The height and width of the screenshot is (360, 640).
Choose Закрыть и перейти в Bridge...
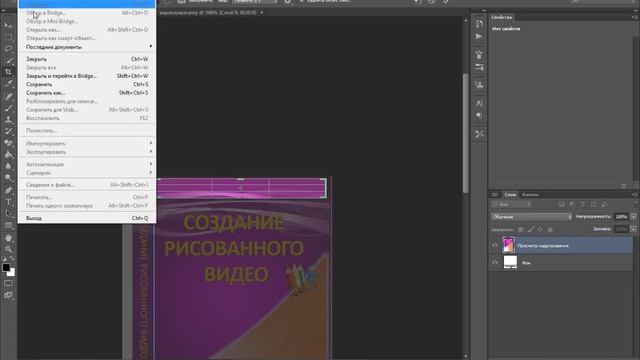pyautogui.click(x=87, y=76)
